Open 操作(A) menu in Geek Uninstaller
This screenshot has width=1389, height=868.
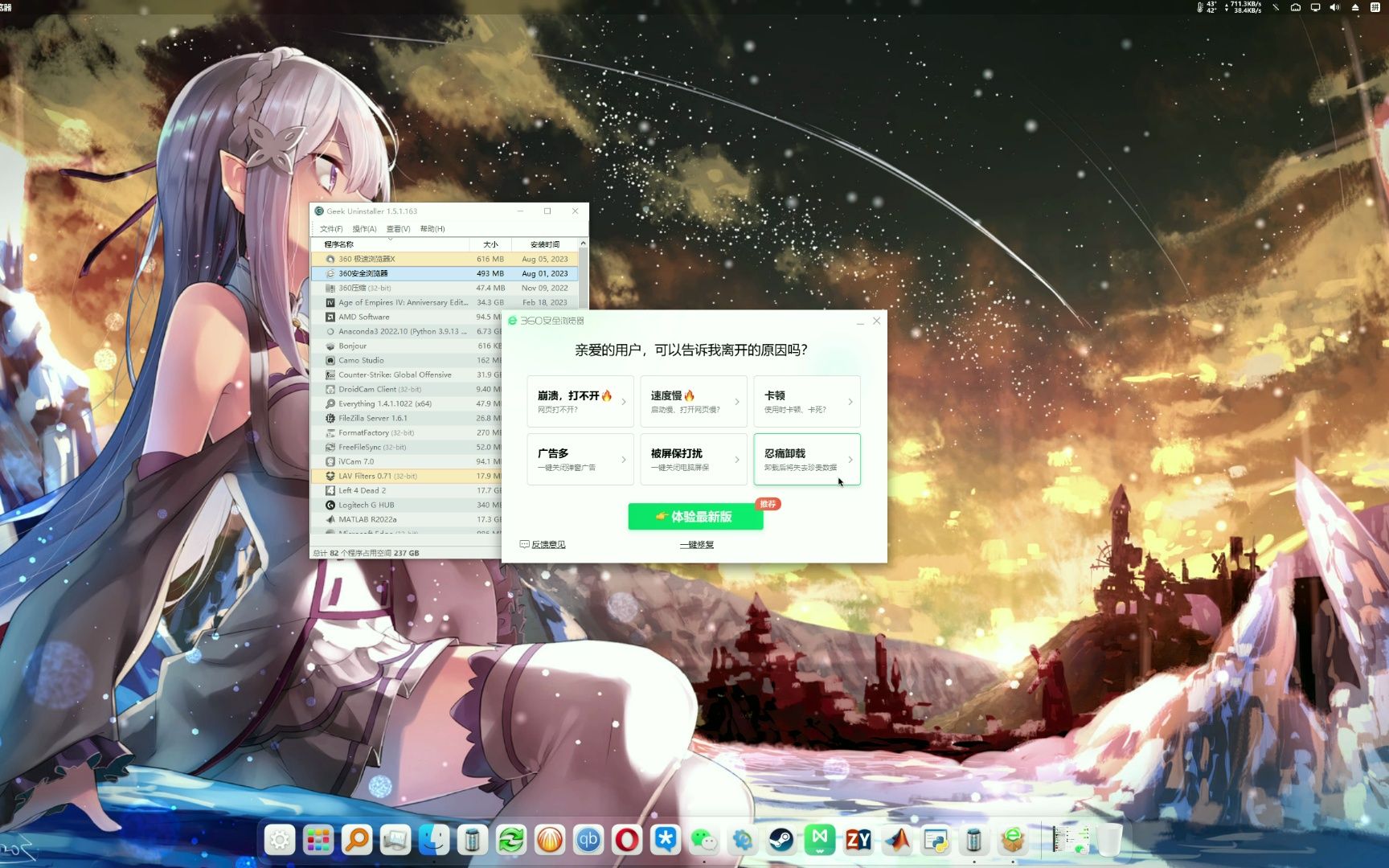tap(364, 229)
